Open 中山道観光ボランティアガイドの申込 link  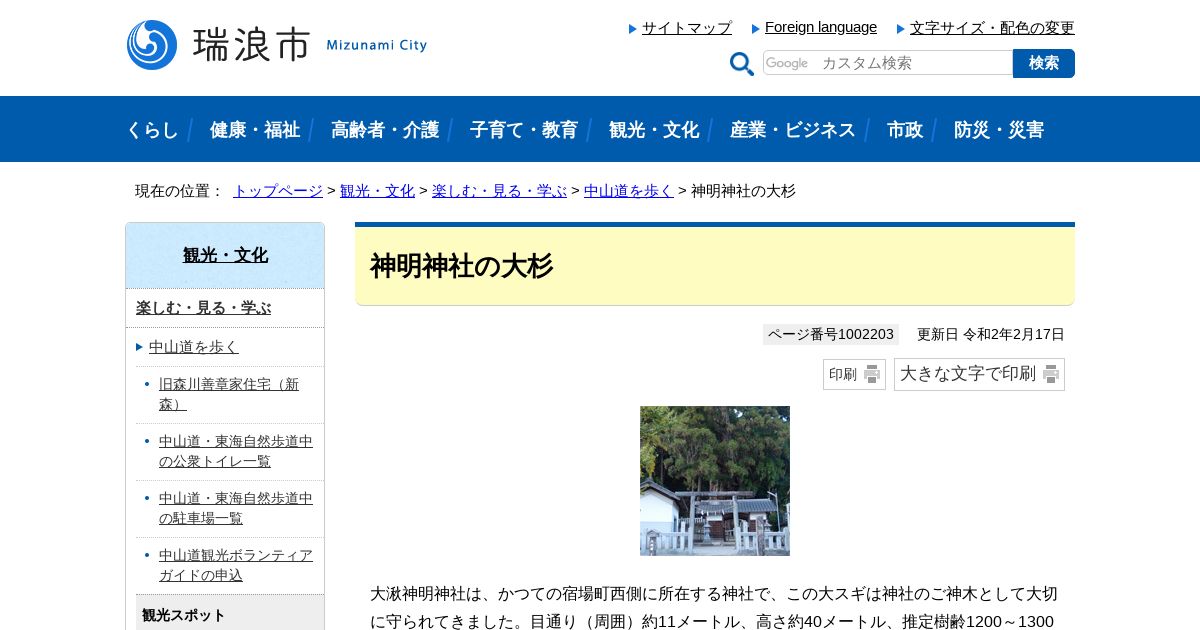(x=236, y=565)
